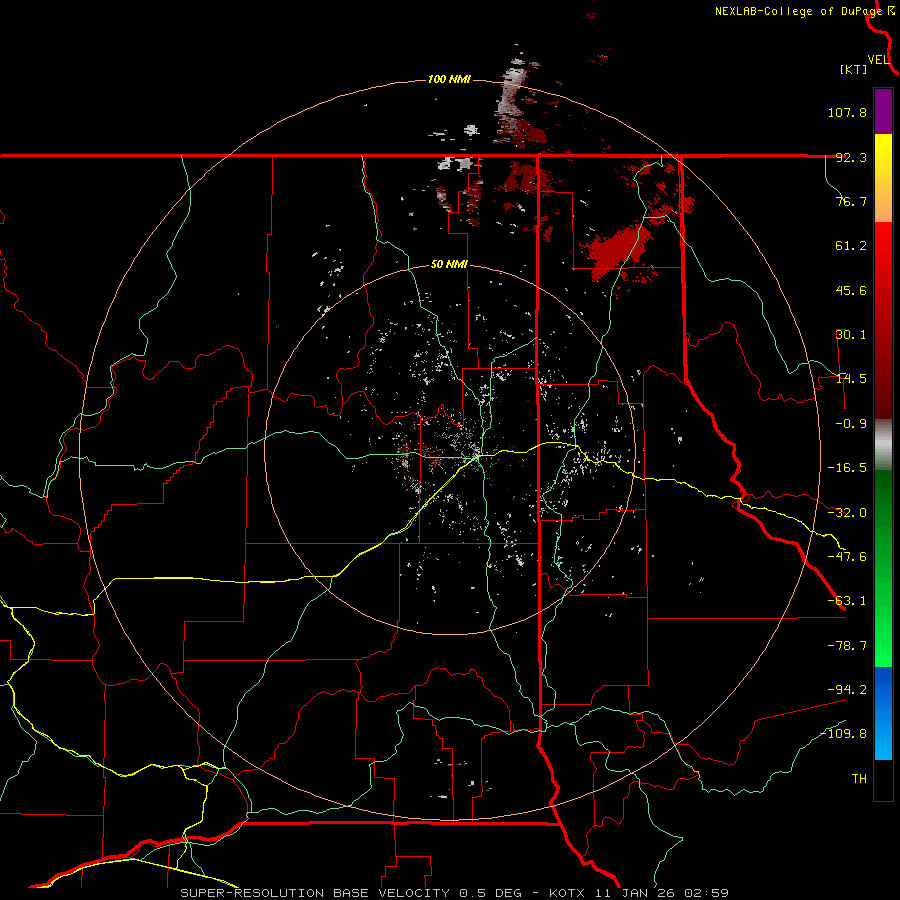Click the -63.1 scale value
Screen dimensions: 900x900
(x=847, y=601)
